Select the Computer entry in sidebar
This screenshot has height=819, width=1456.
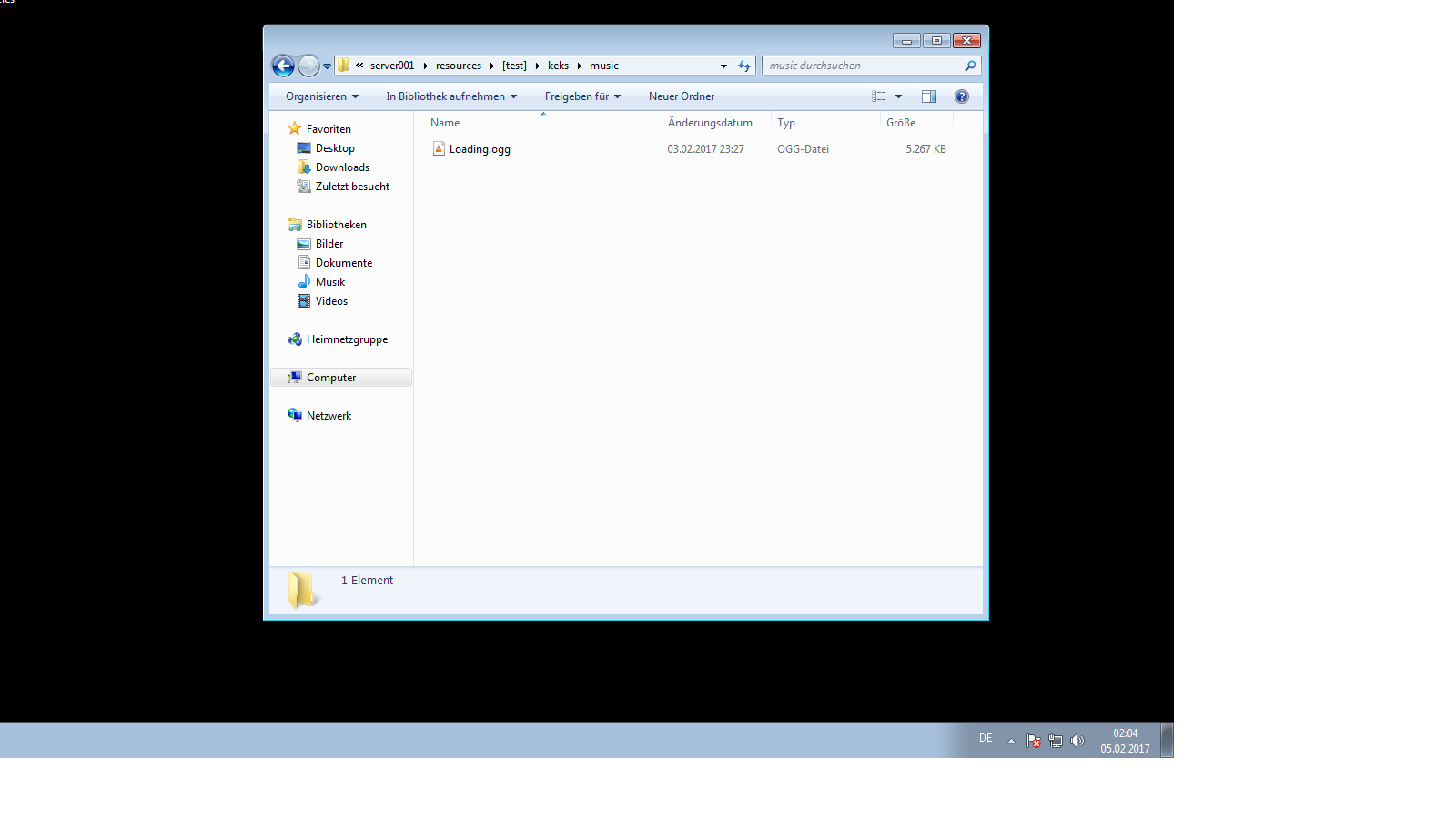(330, 377)
